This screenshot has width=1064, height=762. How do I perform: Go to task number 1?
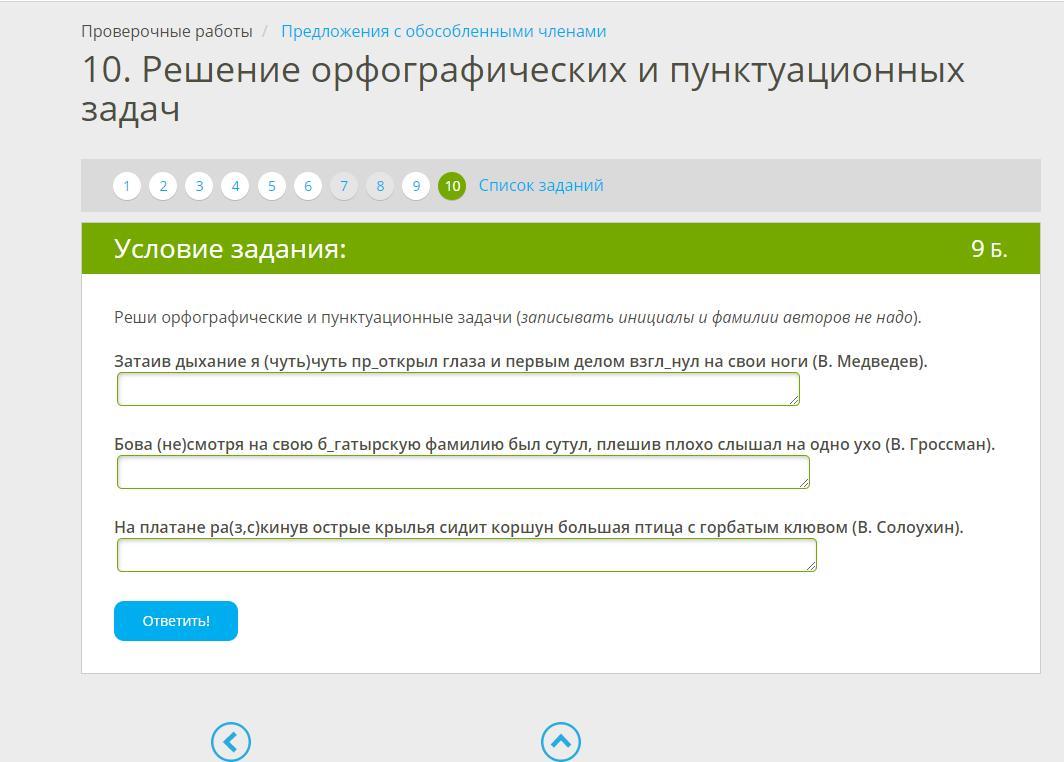[x=127, y=186]
